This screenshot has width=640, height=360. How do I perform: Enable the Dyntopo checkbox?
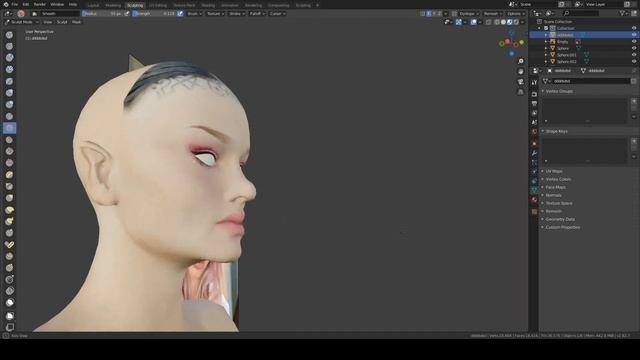[x=454, y=13]
